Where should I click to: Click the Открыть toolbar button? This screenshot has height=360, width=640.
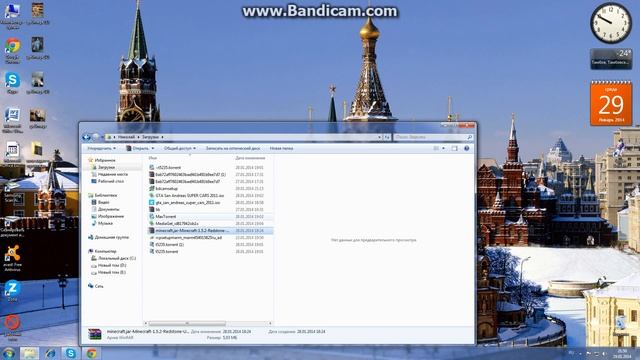tap(138, 148)
